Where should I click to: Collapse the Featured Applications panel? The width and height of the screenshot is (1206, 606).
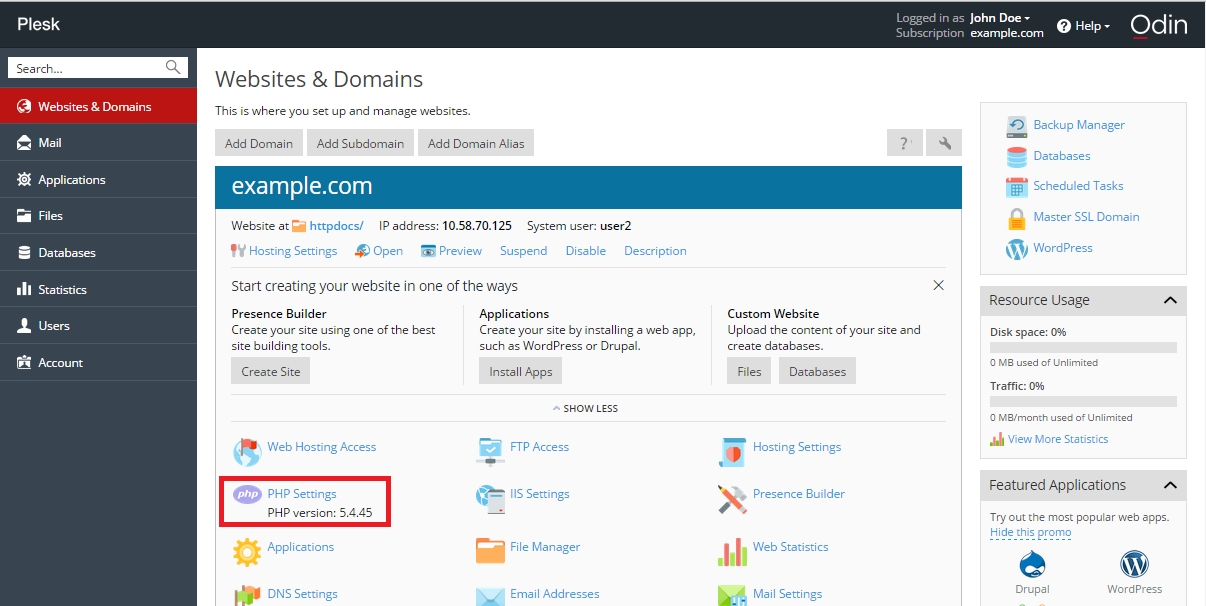click(x=1170, y=485)
